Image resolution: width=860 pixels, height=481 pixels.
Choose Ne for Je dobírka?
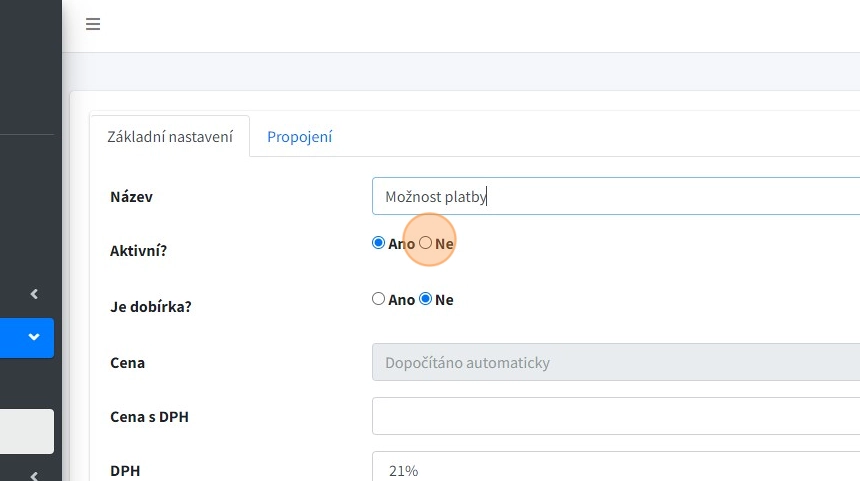[426, 299]
